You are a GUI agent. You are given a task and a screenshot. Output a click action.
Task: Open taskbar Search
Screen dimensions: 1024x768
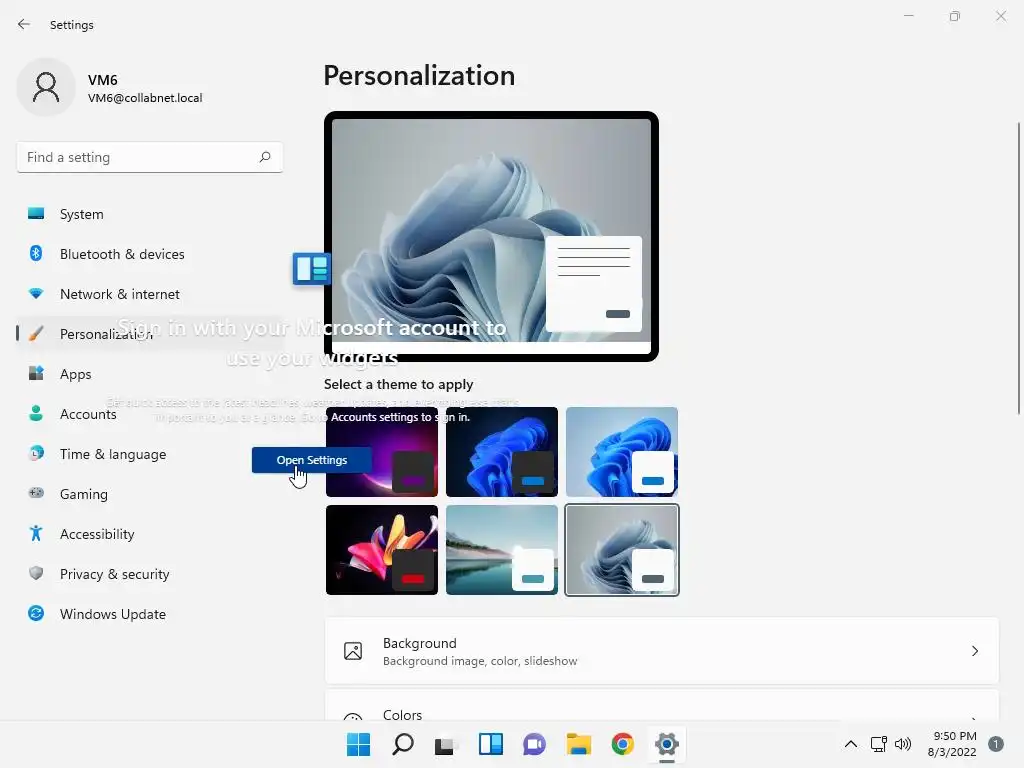402,744
